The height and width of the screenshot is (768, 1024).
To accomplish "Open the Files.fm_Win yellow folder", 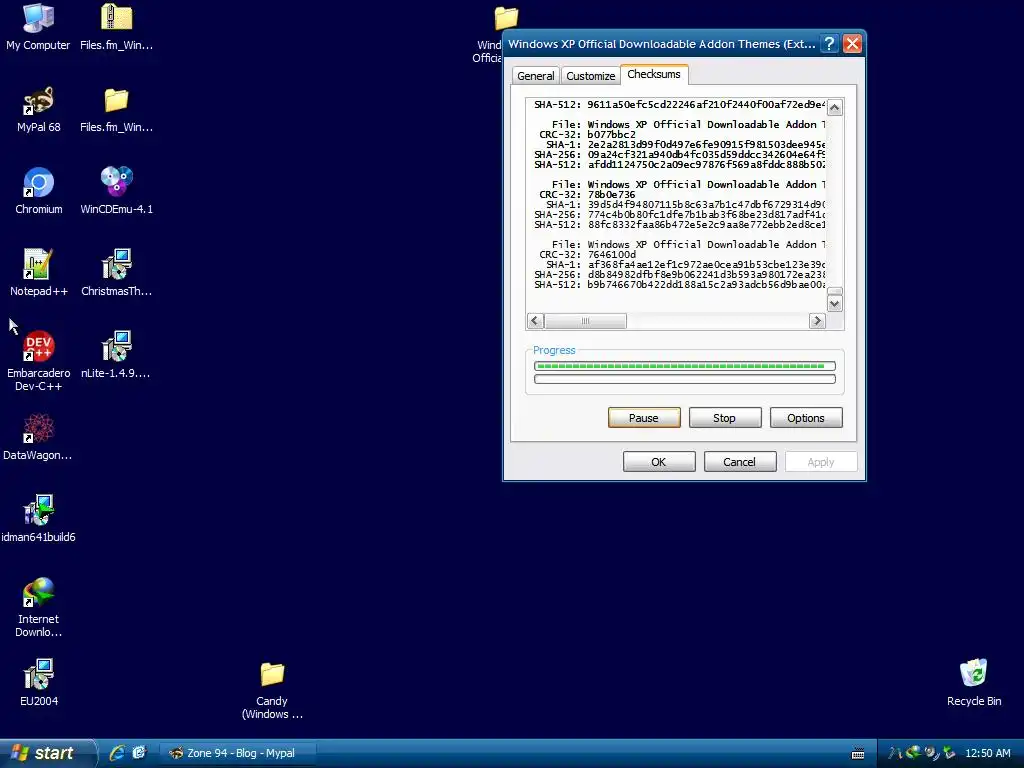I will click(116, 109).
